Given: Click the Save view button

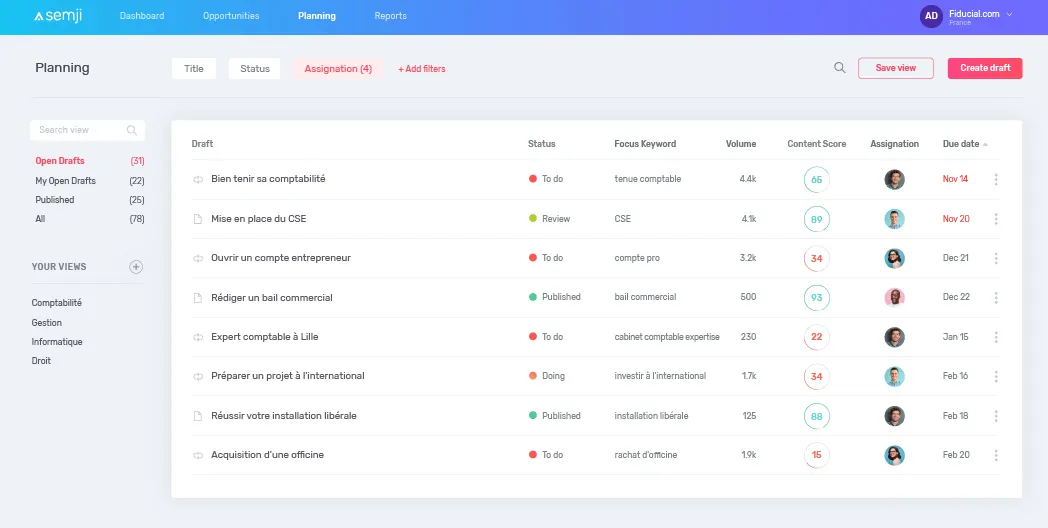Looking at the screenshot, I should (x=895, y=68).
